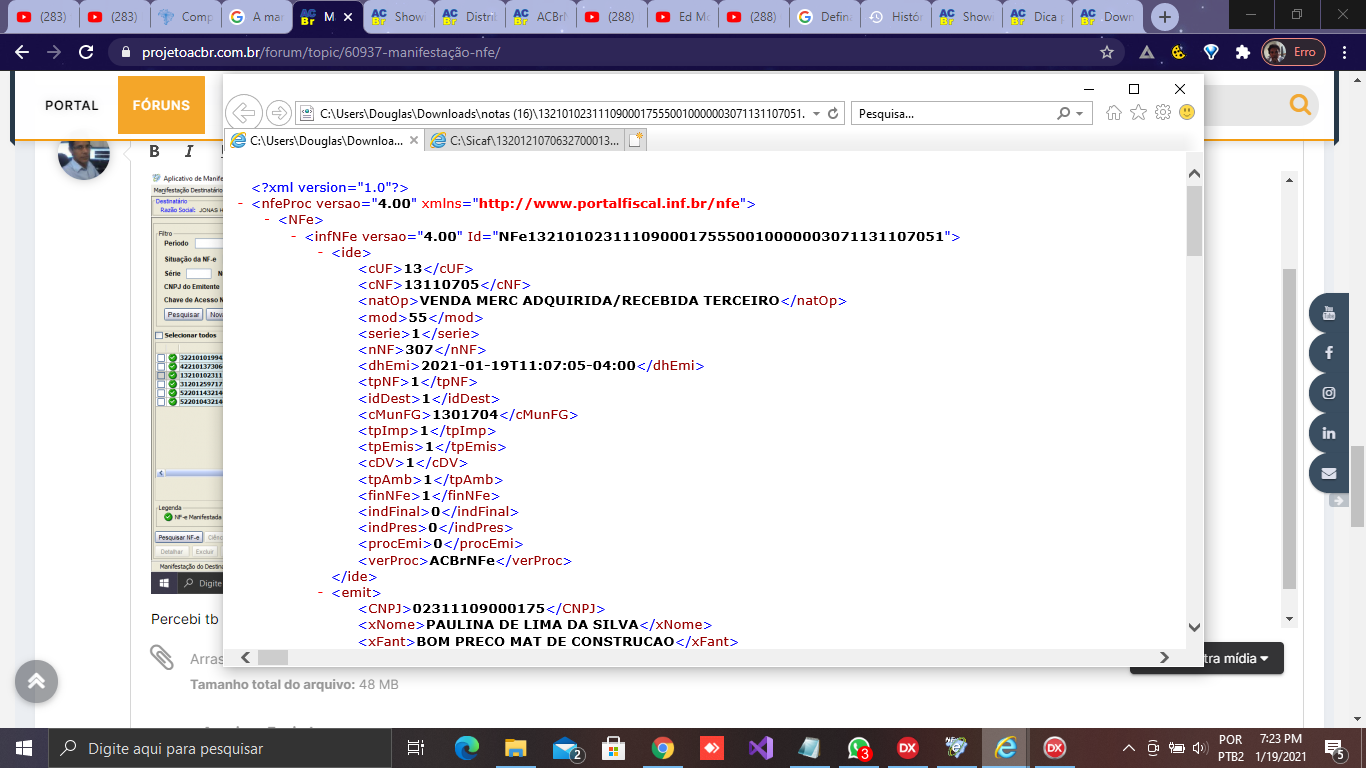
Task: Open the PORTAL navigation item
Action: tap(72, 105)
